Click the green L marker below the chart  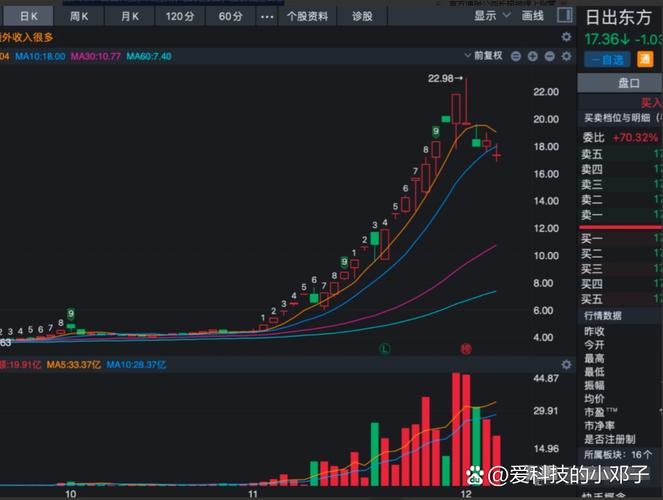pos(384,349)
